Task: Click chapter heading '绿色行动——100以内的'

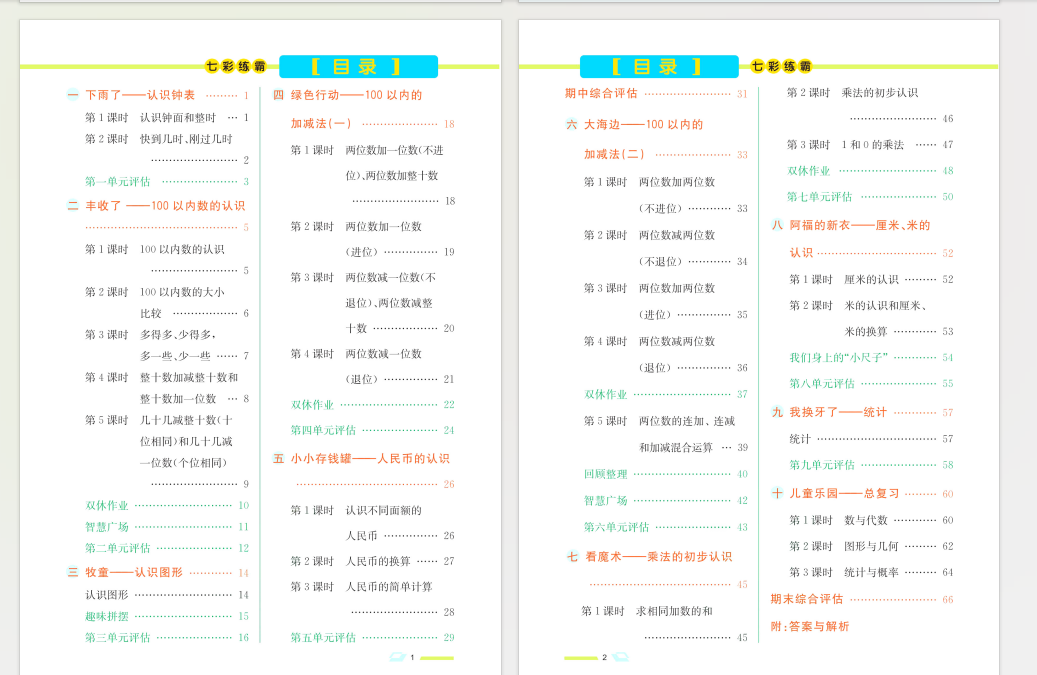Action: pyautogui.click(x=356, y=95)
